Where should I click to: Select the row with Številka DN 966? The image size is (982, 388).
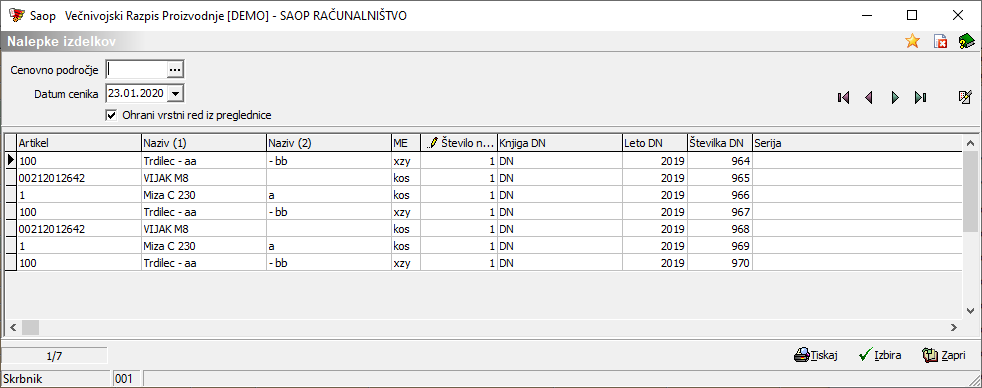(x=483, y=195)
